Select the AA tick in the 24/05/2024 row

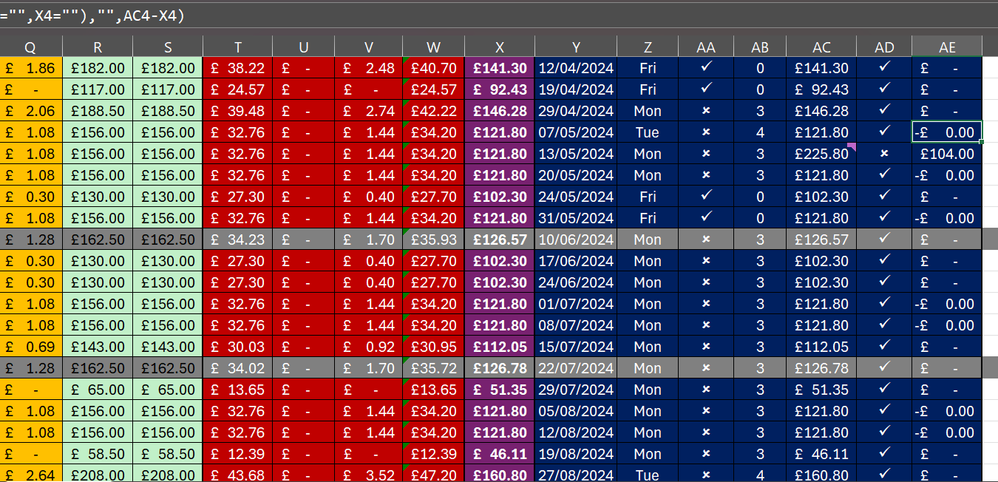706,197
